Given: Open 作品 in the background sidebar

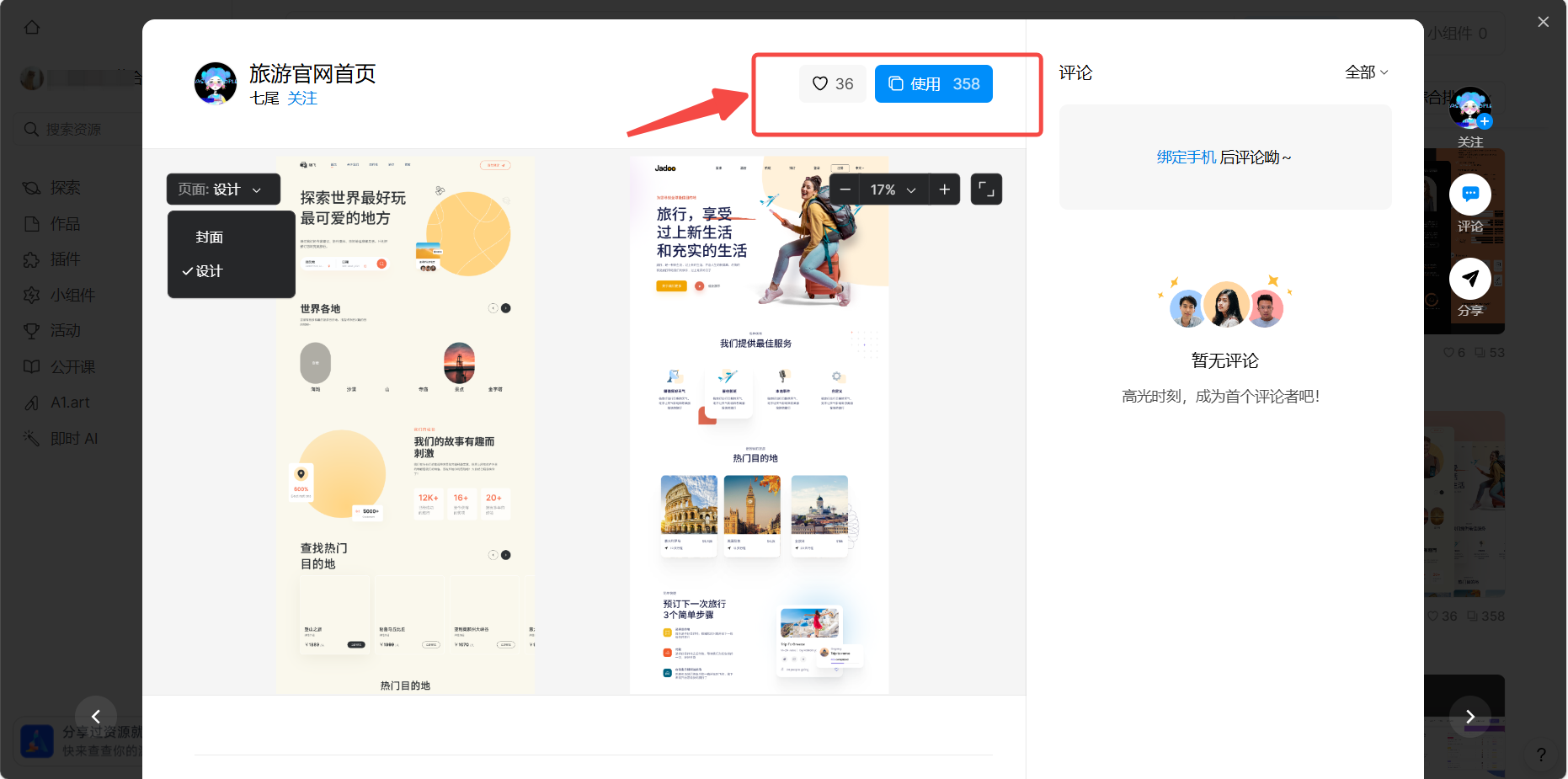Looking at the screenshot, I should pos(52,224).
